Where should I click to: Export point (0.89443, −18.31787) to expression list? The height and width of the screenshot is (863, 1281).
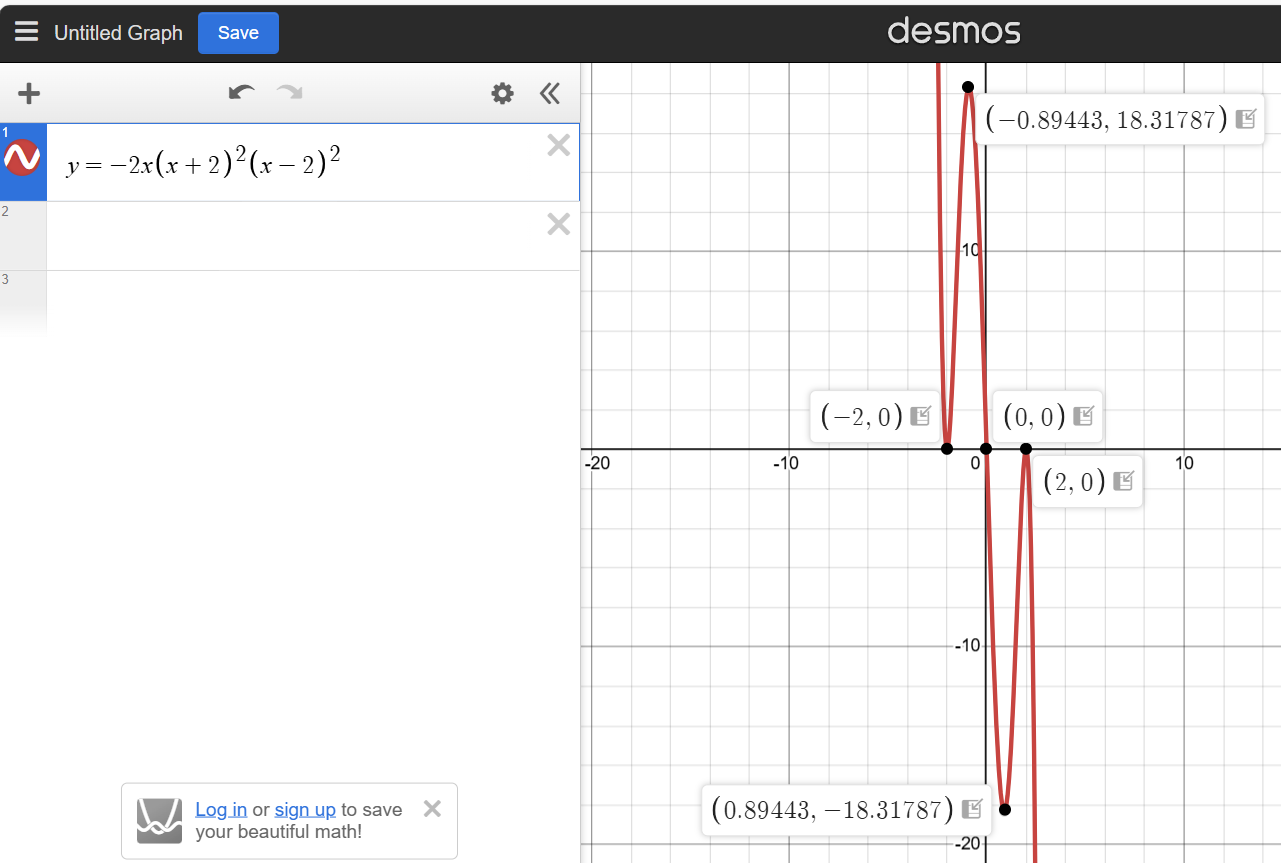970,808
